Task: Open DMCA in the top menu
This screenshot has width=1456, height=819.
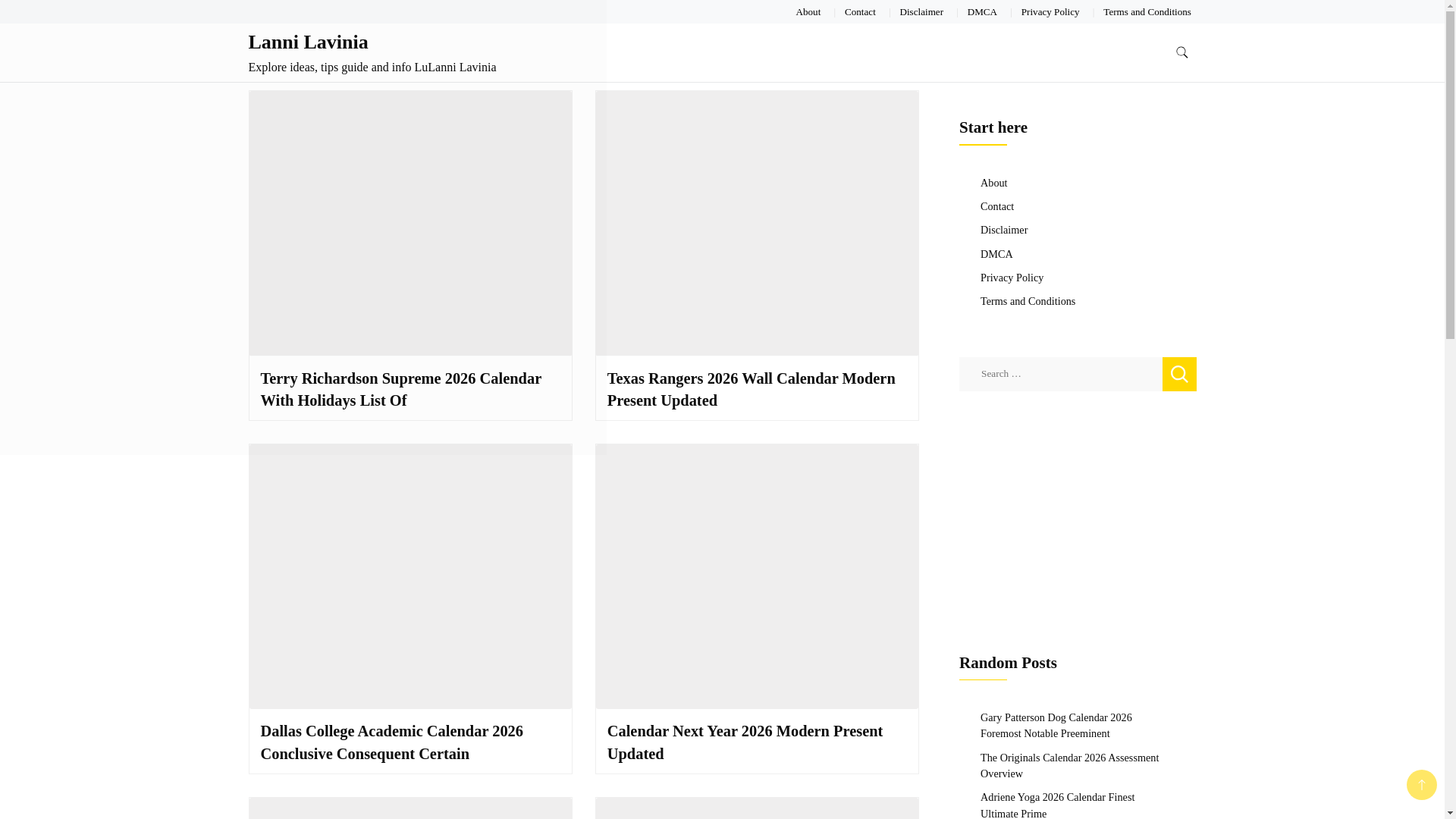Action: [981, 11]
